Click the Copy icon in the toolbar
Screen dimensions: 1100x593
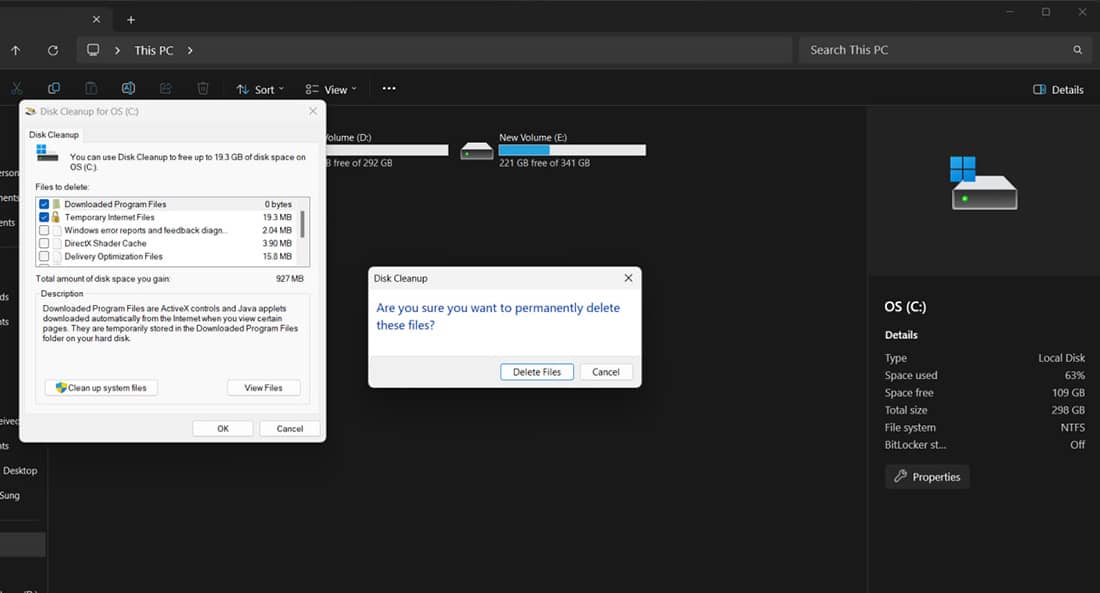(x=53, y=88)
